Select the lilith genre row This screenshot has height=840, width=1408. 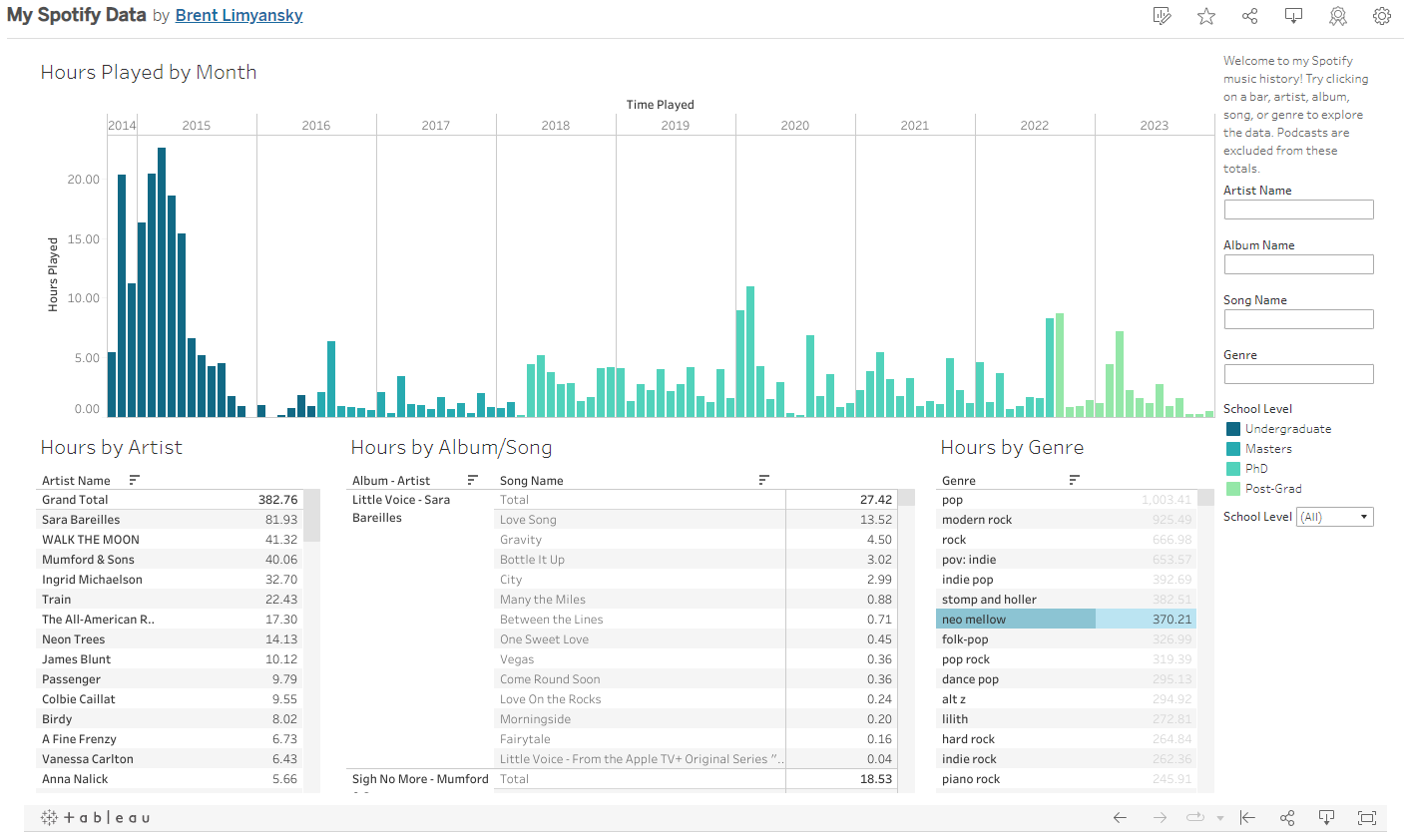point(1066,719)
